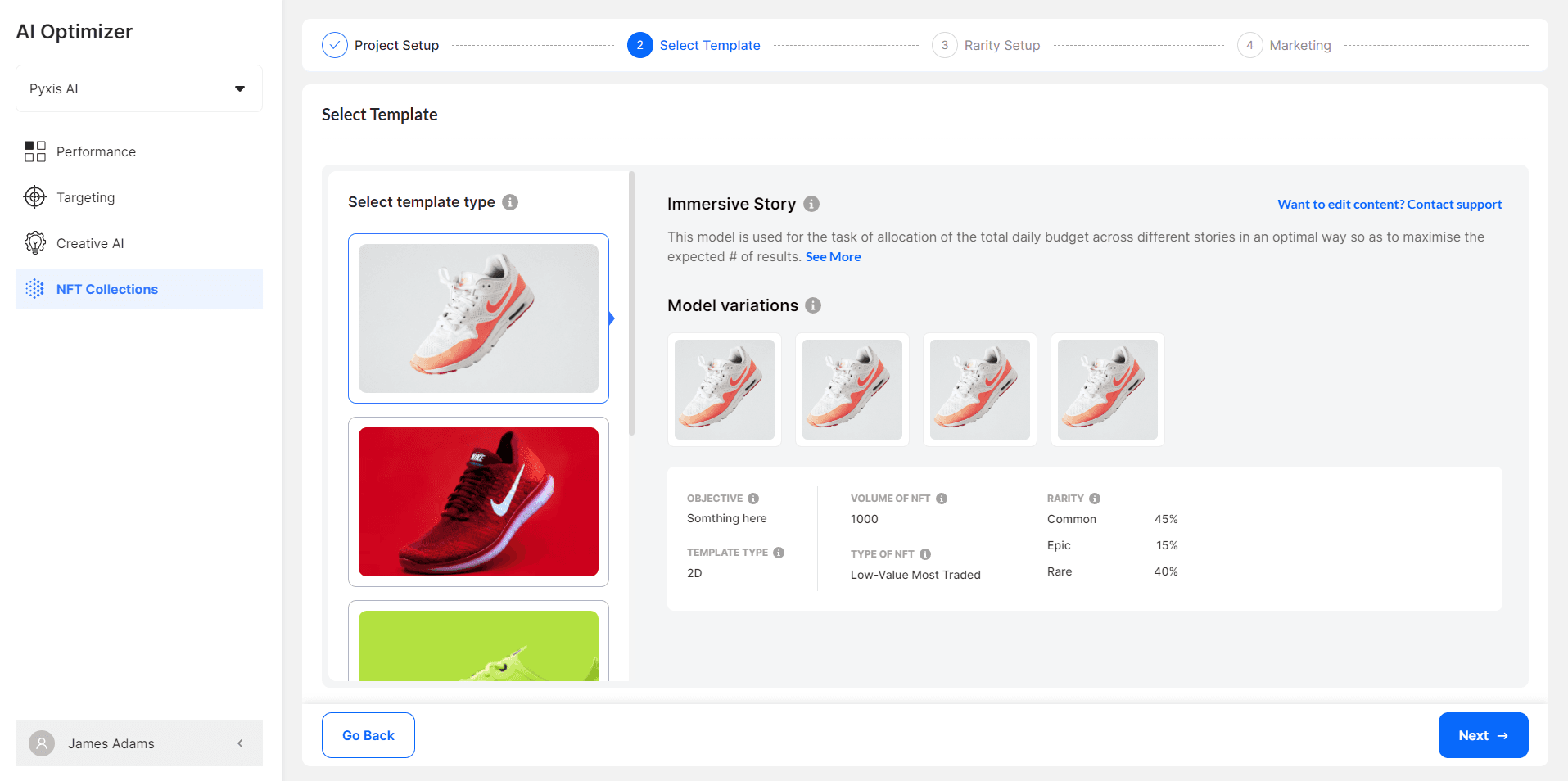
Task: Select the white and orange sneaker template
Action: point(478,318)
